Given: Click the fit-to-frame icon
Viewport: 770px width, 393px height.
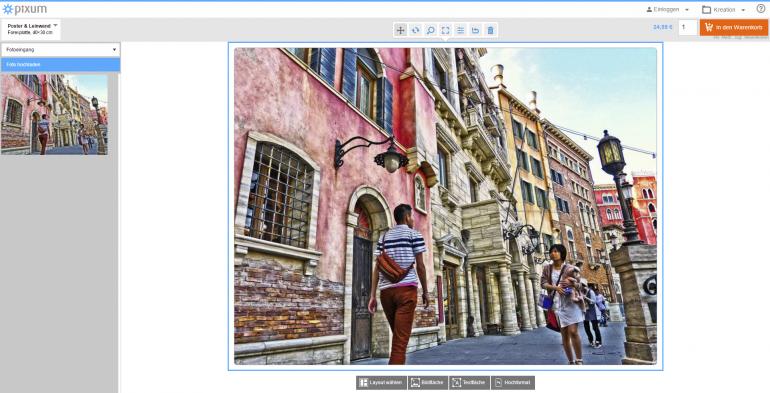Looking at the screenshot, I should point(445,30).
